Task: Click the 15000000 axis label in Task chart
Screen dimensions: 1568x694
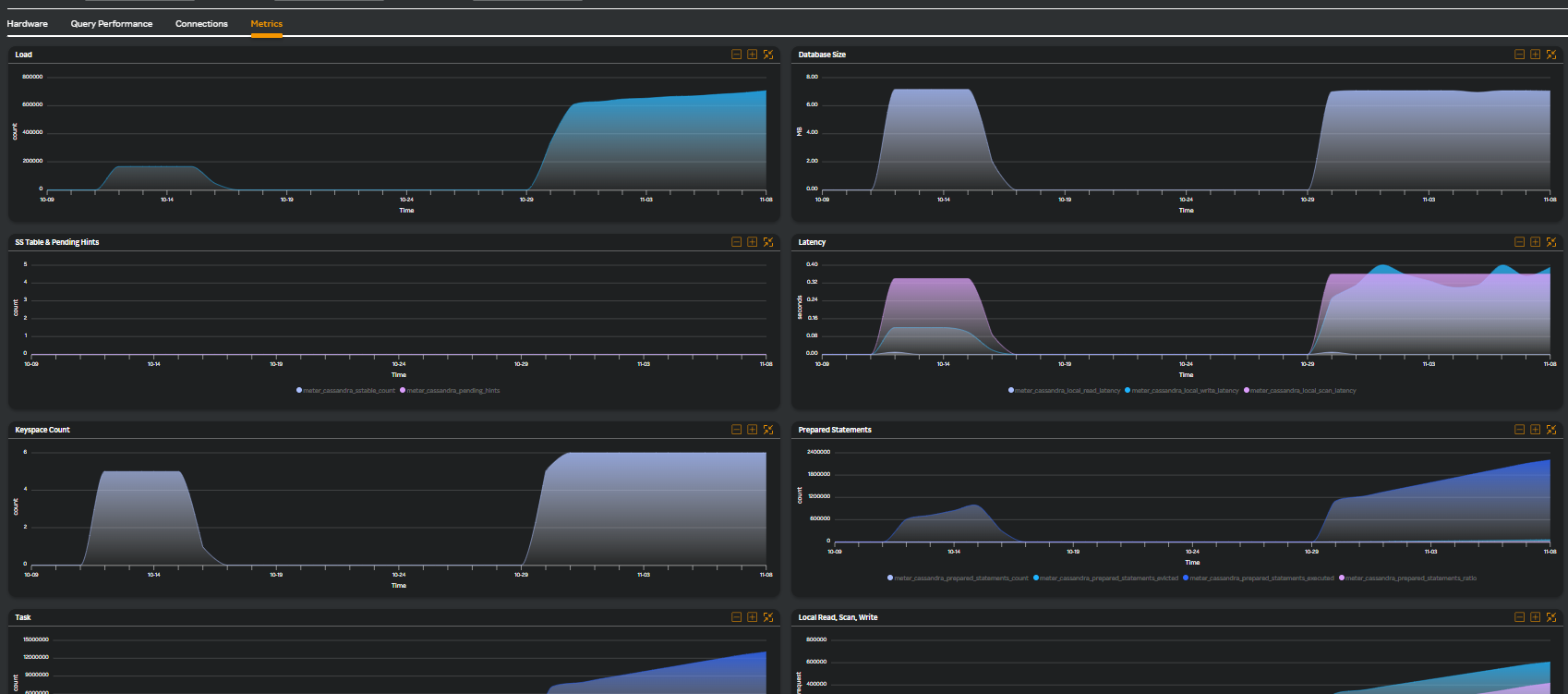Action: coord(35,639)
